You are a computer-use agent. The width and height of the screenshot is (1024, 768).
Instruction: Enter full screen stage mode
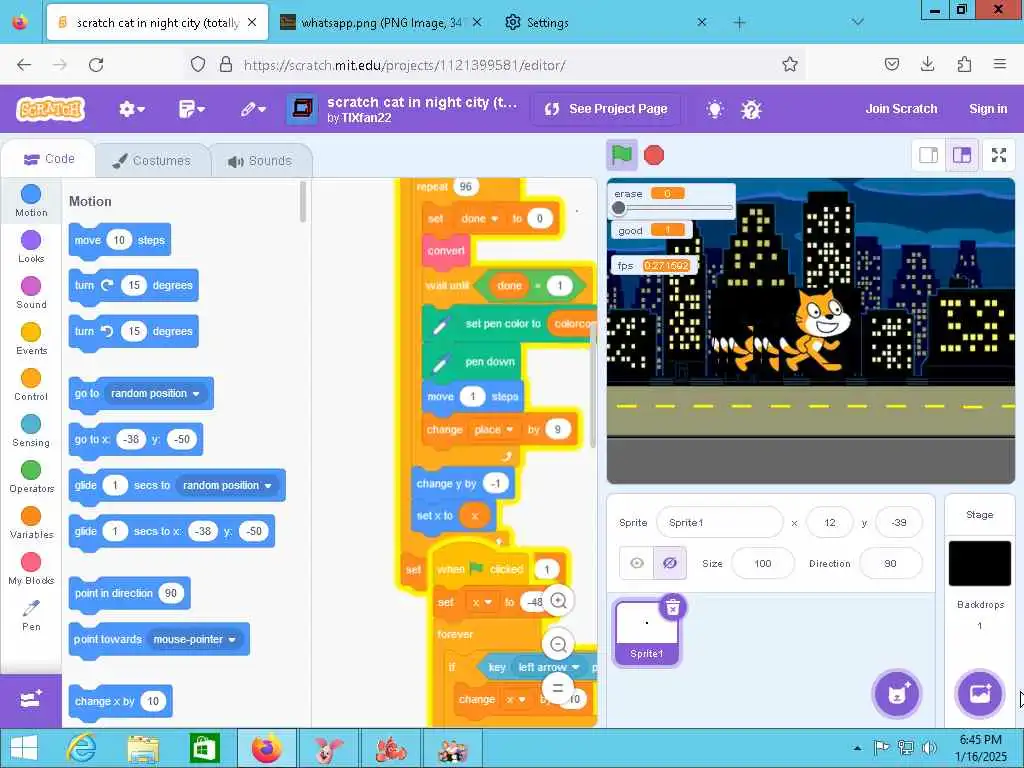999,155
